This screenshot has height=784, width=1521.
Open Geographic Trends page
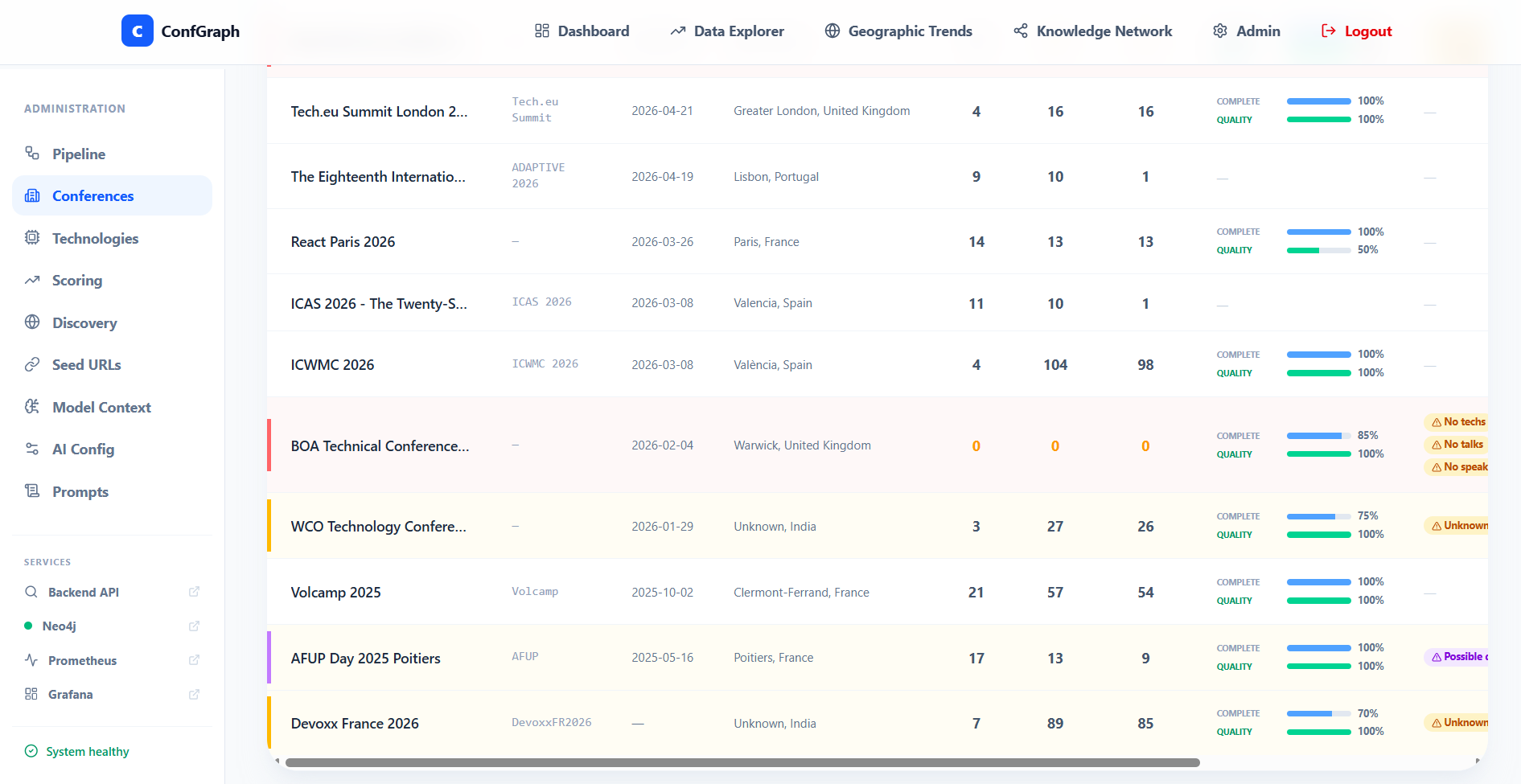pos(898,31)
